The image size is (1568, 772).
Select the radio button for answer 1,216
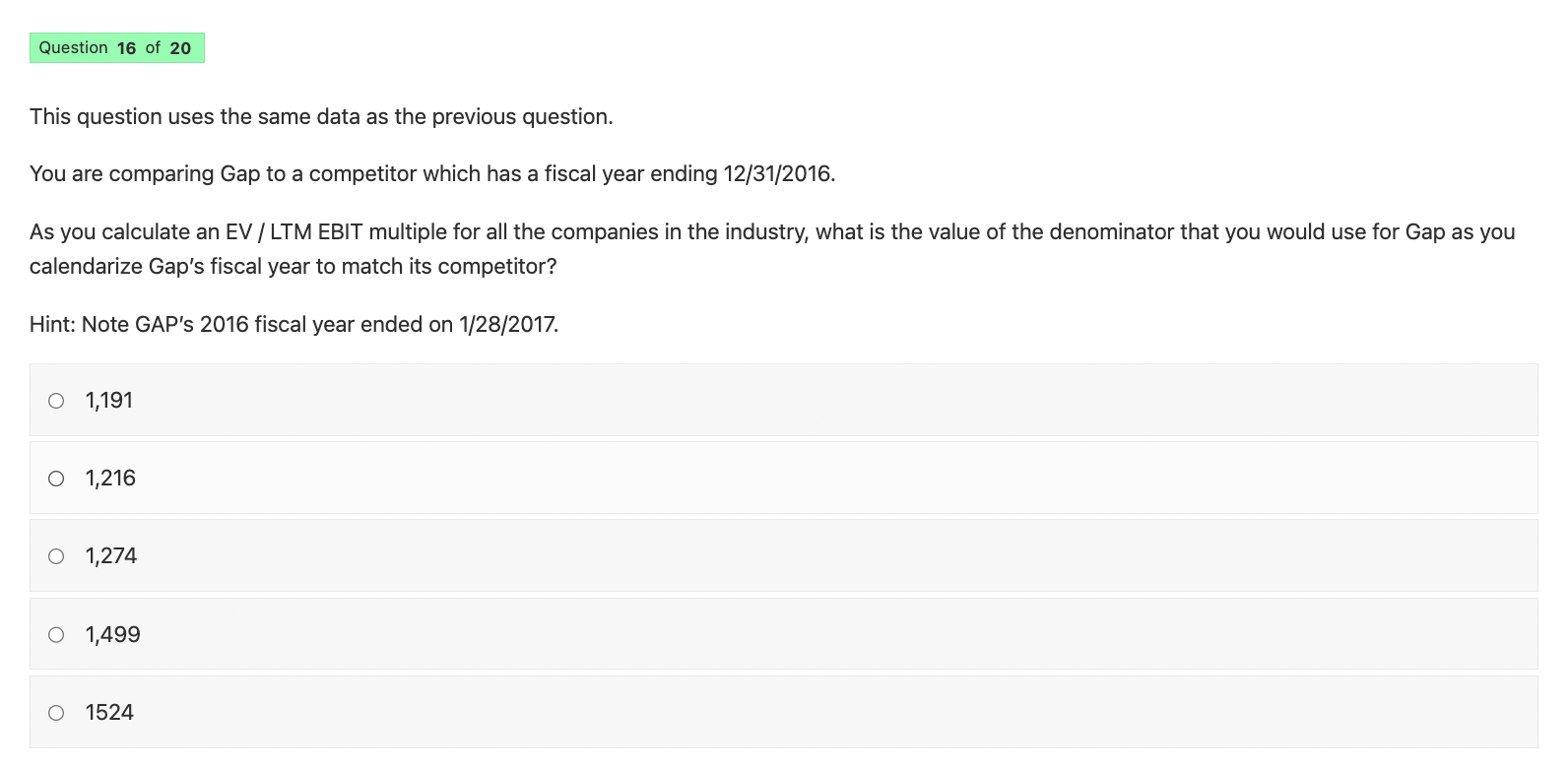click(x=56, y=478)
